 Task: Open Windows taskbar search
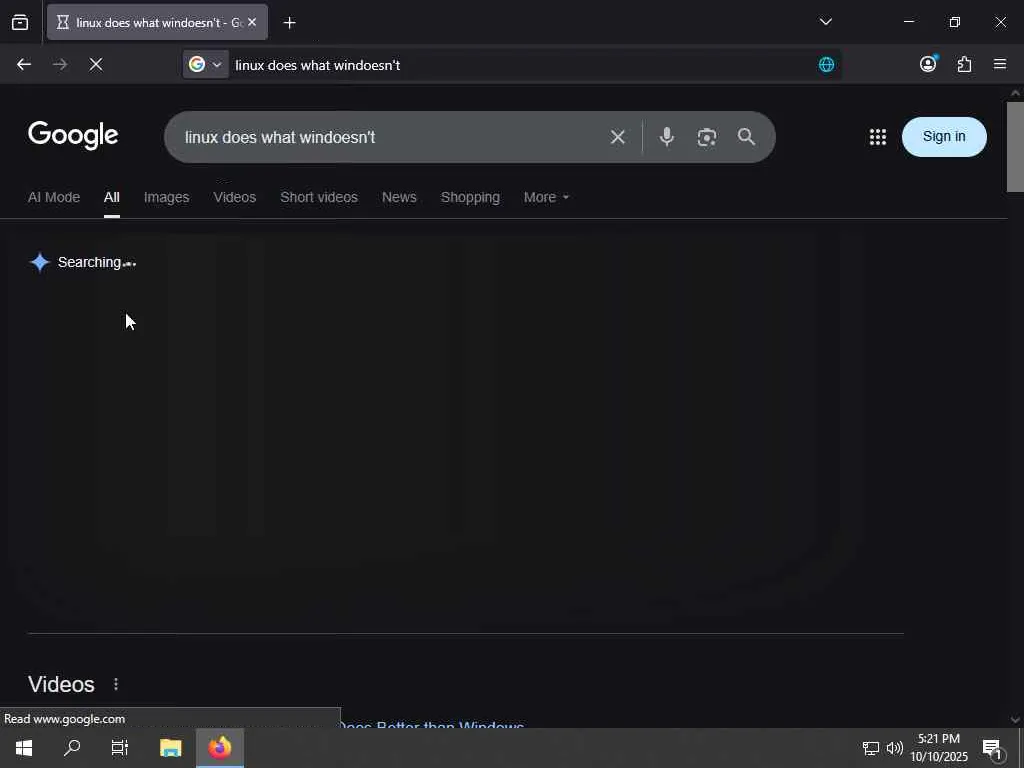tap(72, 748)
